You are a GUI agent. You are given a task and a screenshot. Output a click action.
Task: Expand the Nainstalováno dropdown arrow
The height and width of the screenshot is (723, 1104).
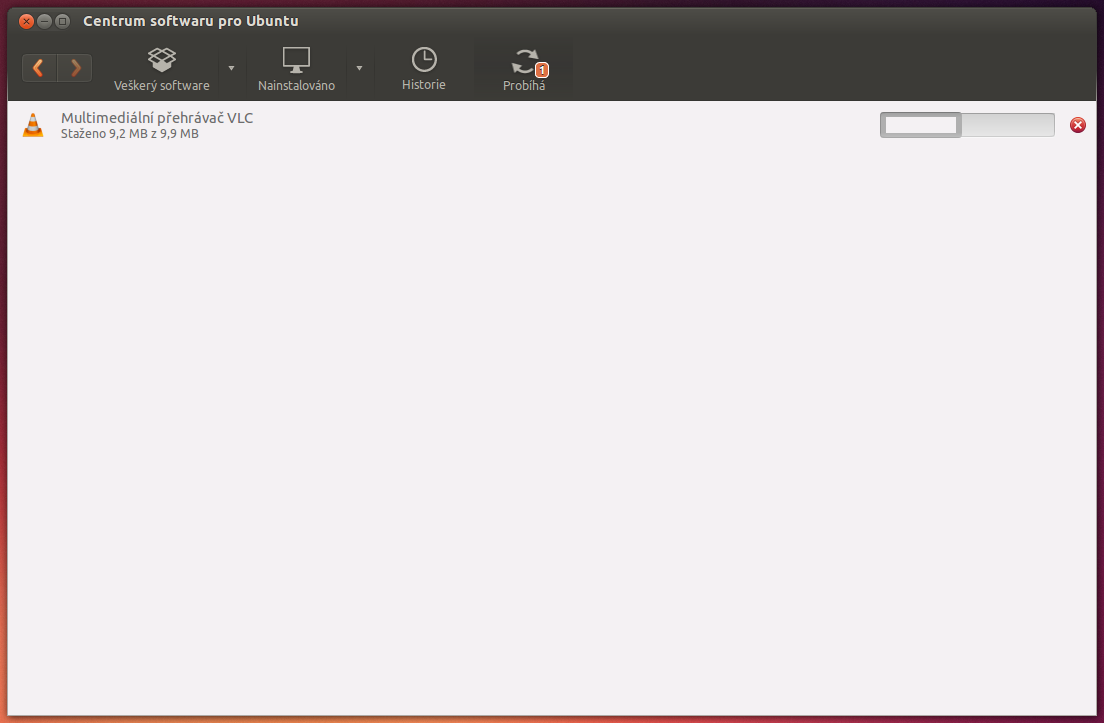[x=359, y=68]
